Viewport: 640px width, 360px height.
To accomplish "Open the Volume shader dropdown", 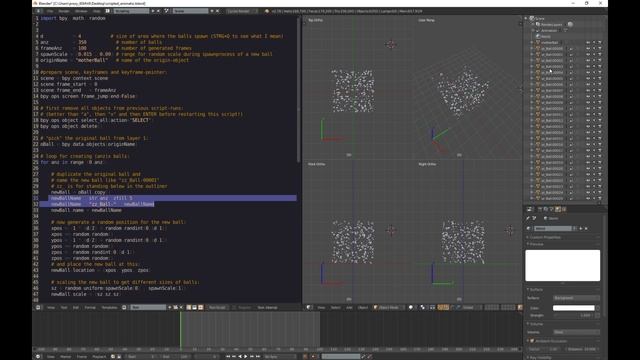I will [x=576, y=332].
